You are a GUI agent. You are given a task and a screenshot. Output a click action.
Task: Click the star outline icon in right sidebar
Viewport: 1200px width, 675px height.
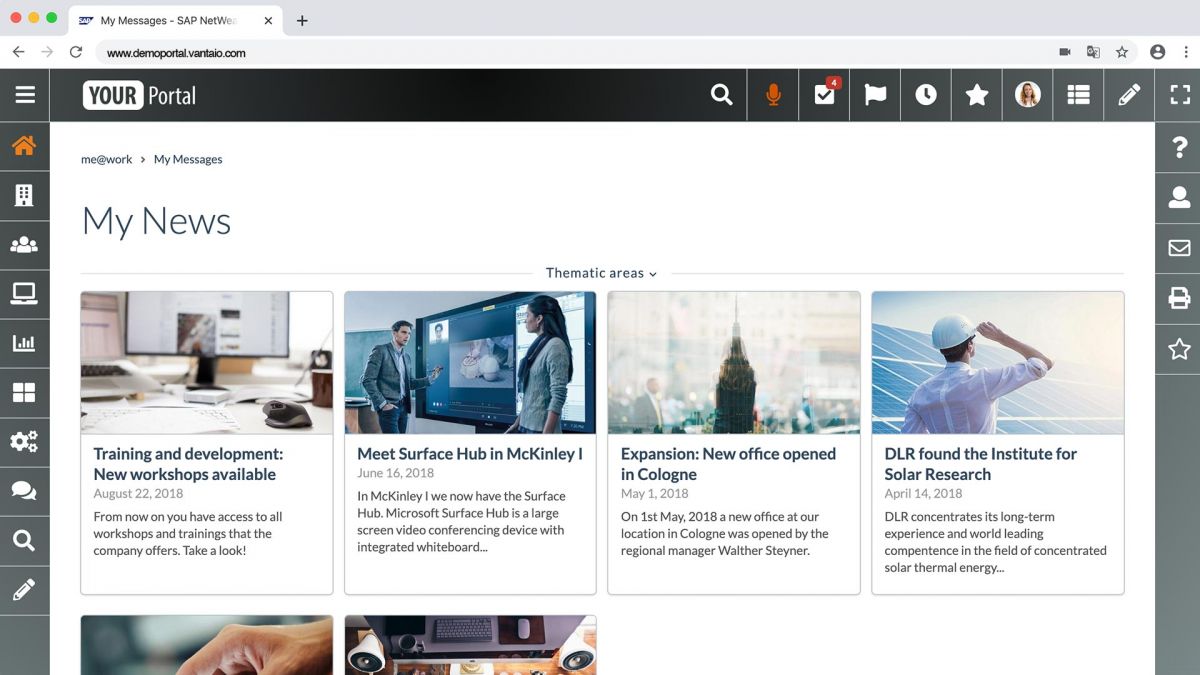[1179, 349]
